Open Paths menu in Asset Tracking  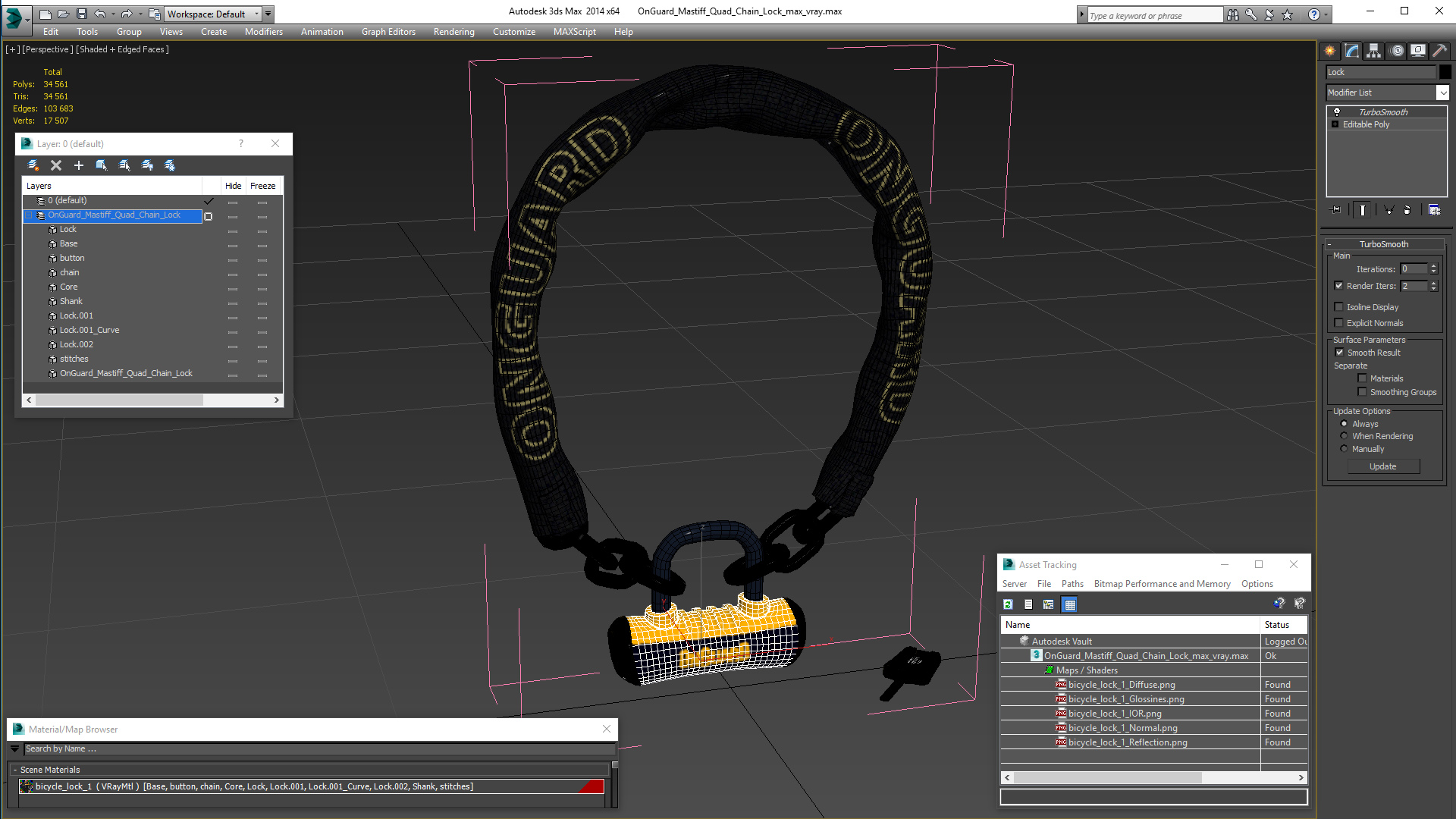pos(1072,584)
